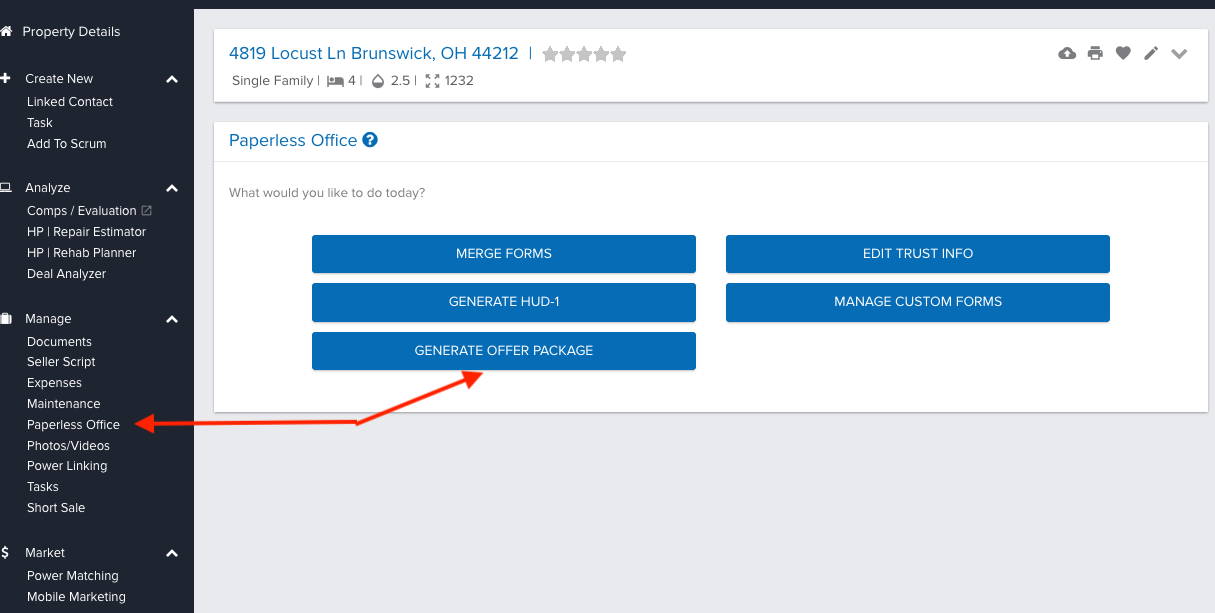Click the printer icon
This screenshot has height=613, width=1215.
coord(1095,54)
